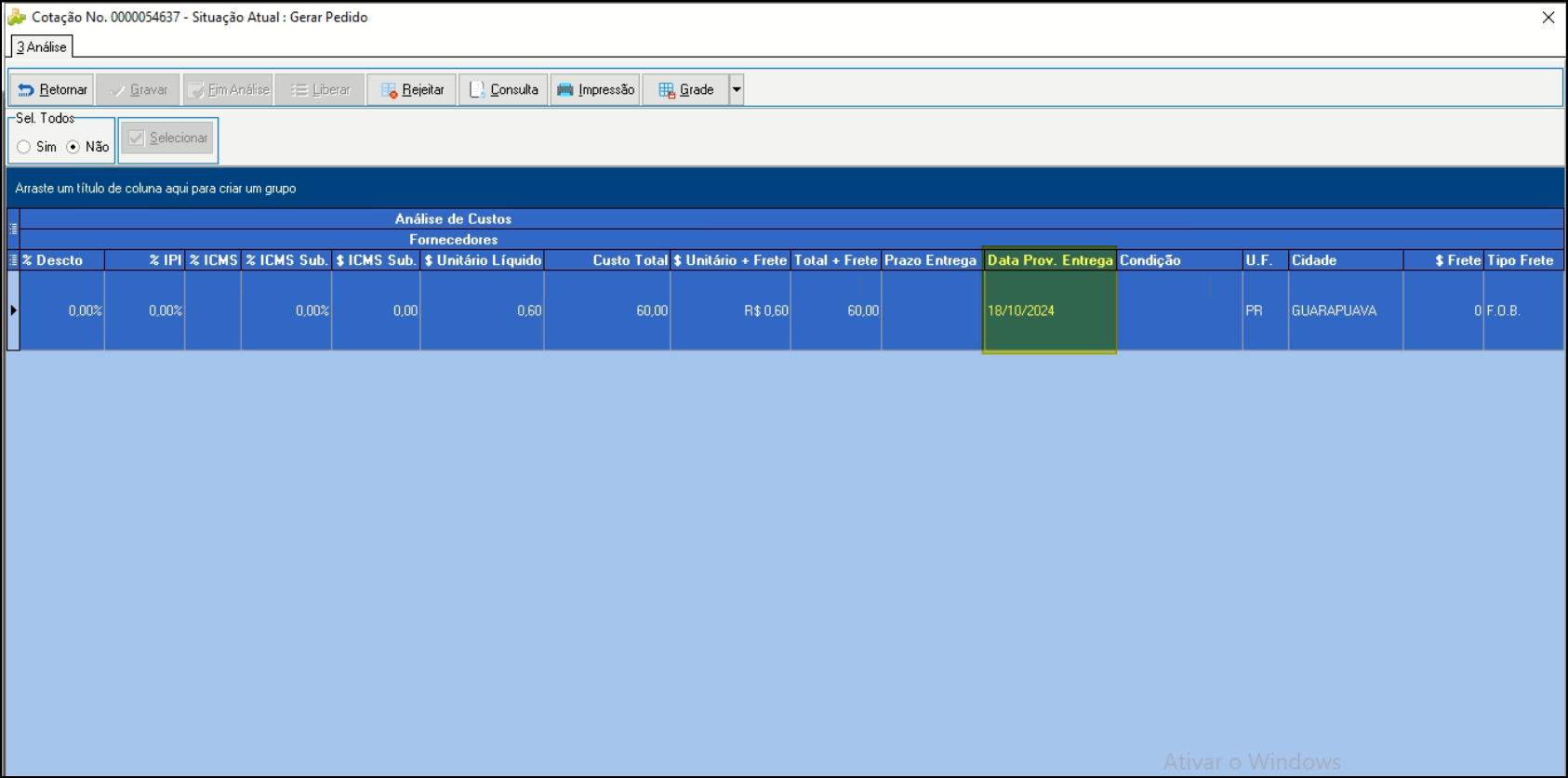1568x778 pixels.
Task: Click the Fornecedores band header
Action: (x=791, y=240)
